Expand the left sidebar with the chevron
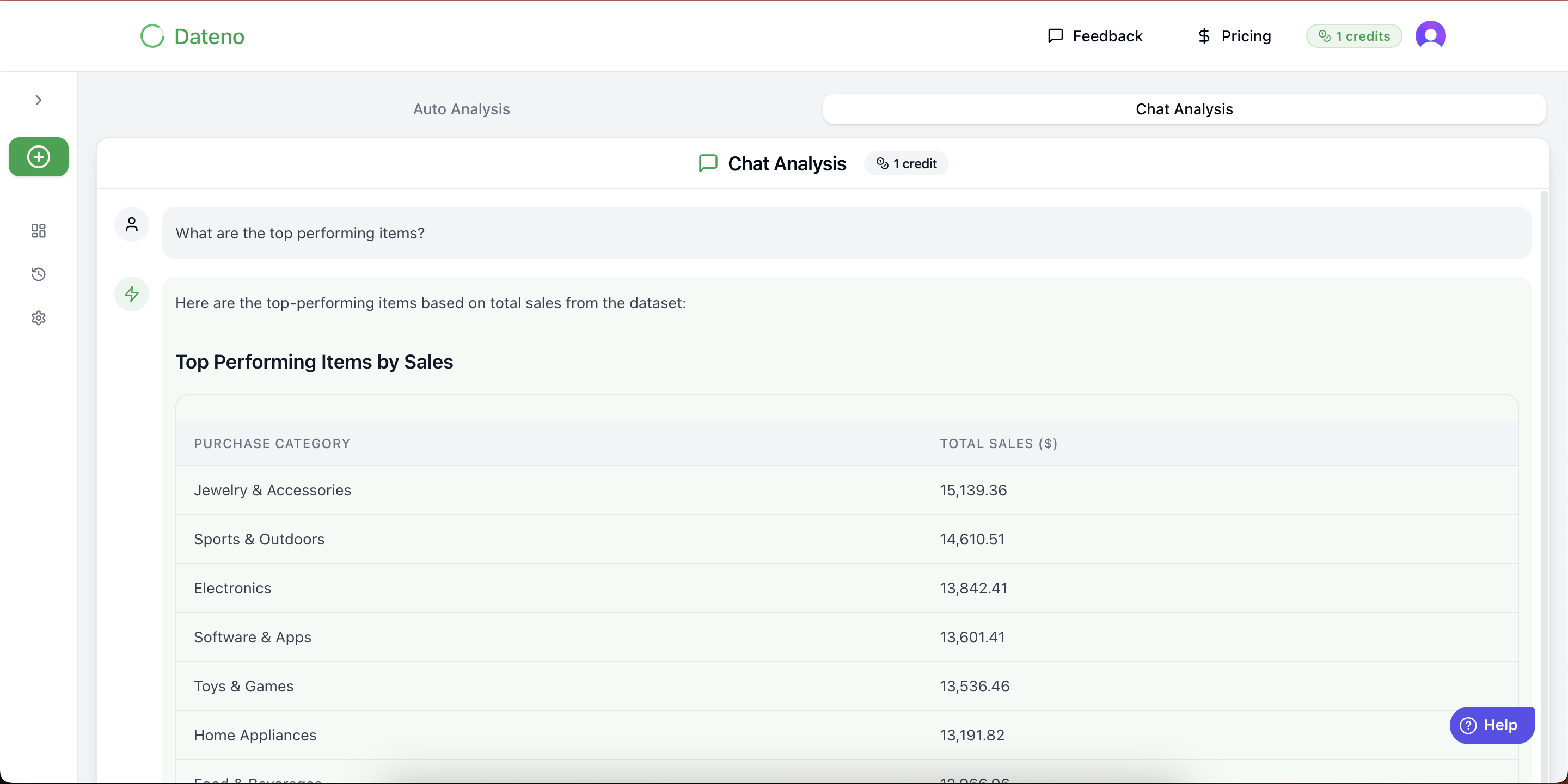1568x784 pixels. tap(38, 100)
